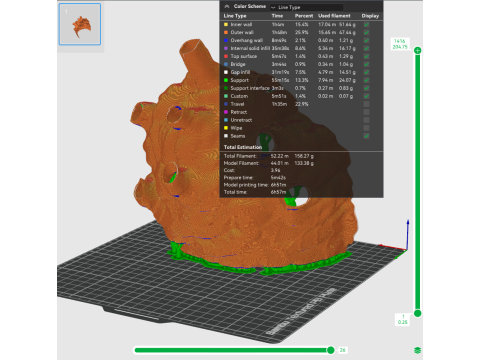Click the blue Overhang wall color swatch
Screen dimensions: 480x360
coord(226,40)
